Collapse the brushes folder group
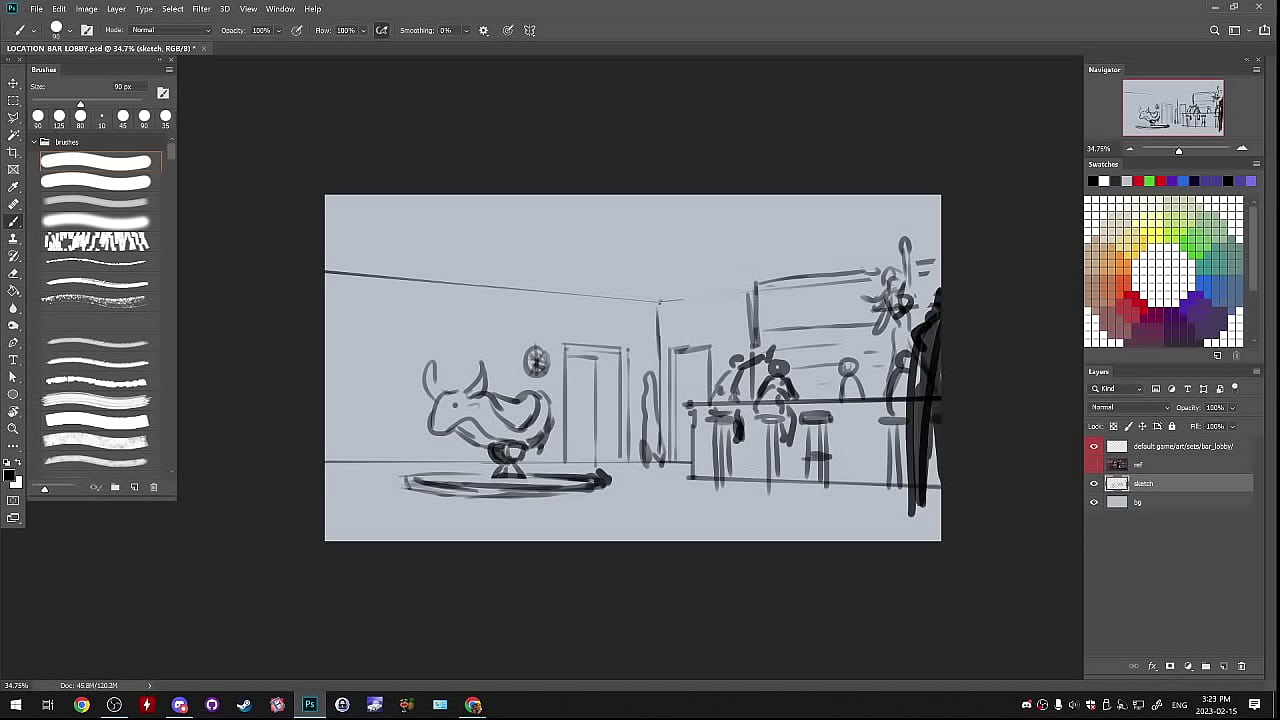Screen dimensions: 1280x720 [34, 142]
